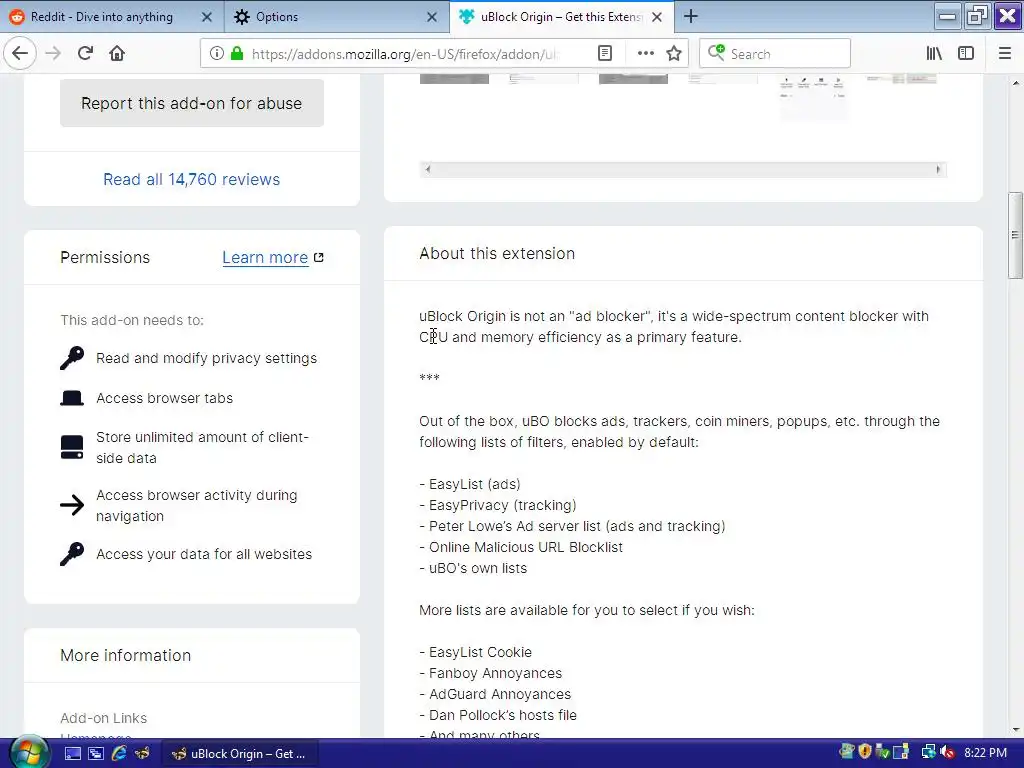Click key icon beside all websites permission

point(72,554)
